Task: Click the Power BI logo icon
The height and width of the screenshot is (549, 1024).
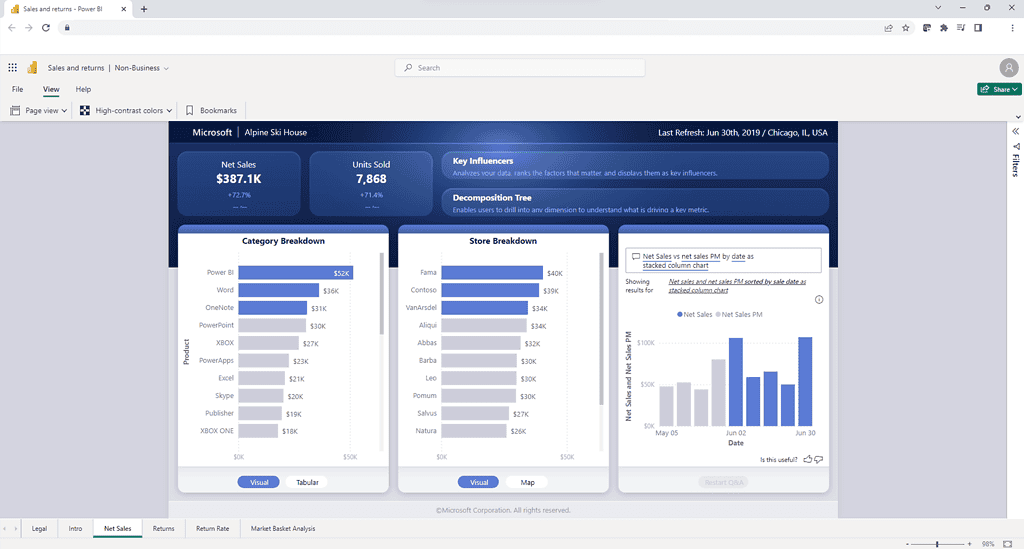Action: tap(32, 67)
